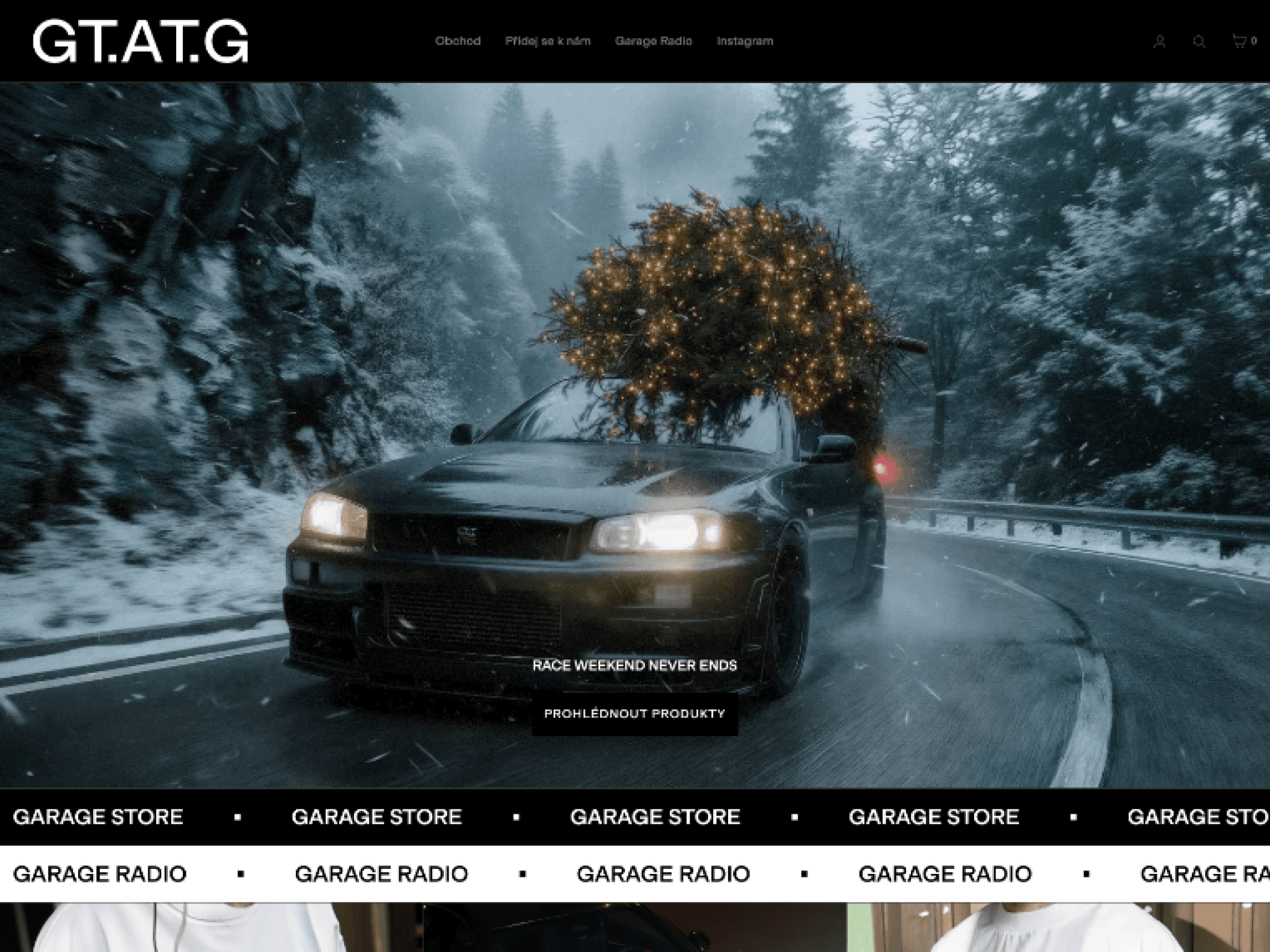This screenshot has width=1270, height=952.
Task: Click the first Garage Radio ticker text
Action: 99,874
